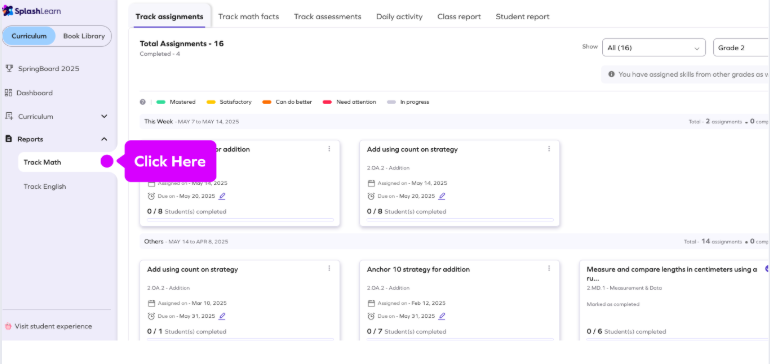The width and height of the screenshot is (770, 364).
Task: Edit due date pencil on Anchor 10 strategy Feb 12 card
Action: 441,316
